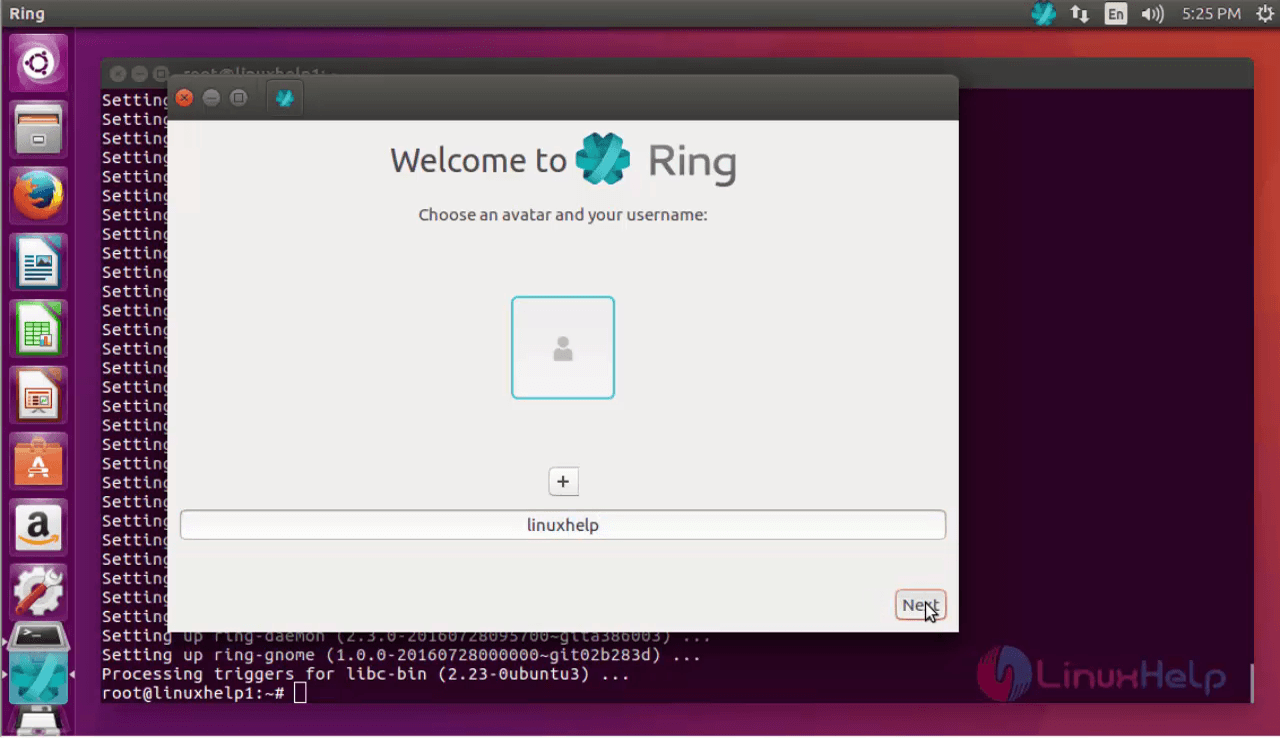The height and width of the screenshot is (738, 1280).
Task: Close the Ring welcome window
Action: [184, 98]
